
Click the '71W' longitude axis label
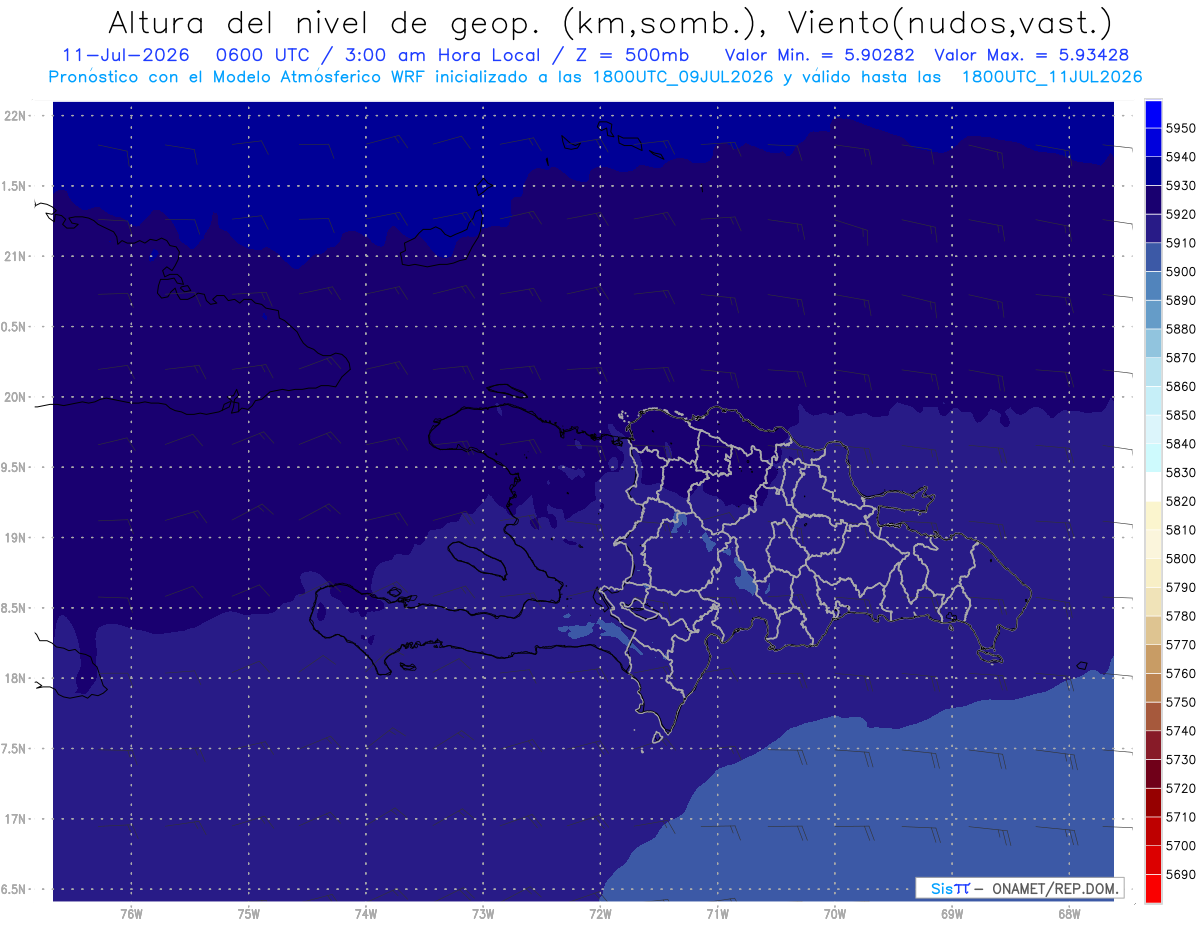click(x=717, y=913)
